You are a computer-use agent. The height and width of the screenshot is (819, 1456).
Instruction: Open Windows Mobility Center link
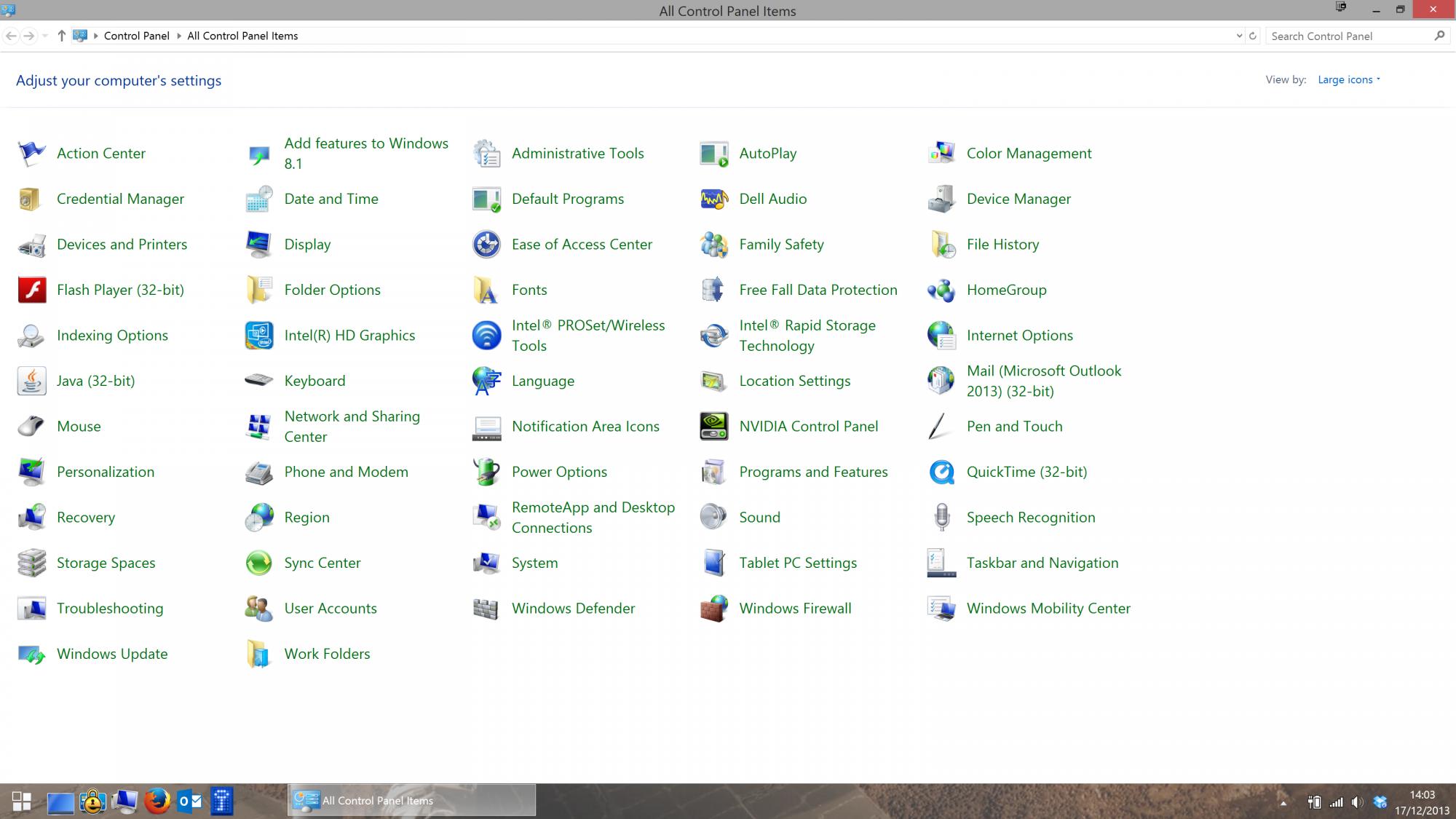coord(1048,609)
